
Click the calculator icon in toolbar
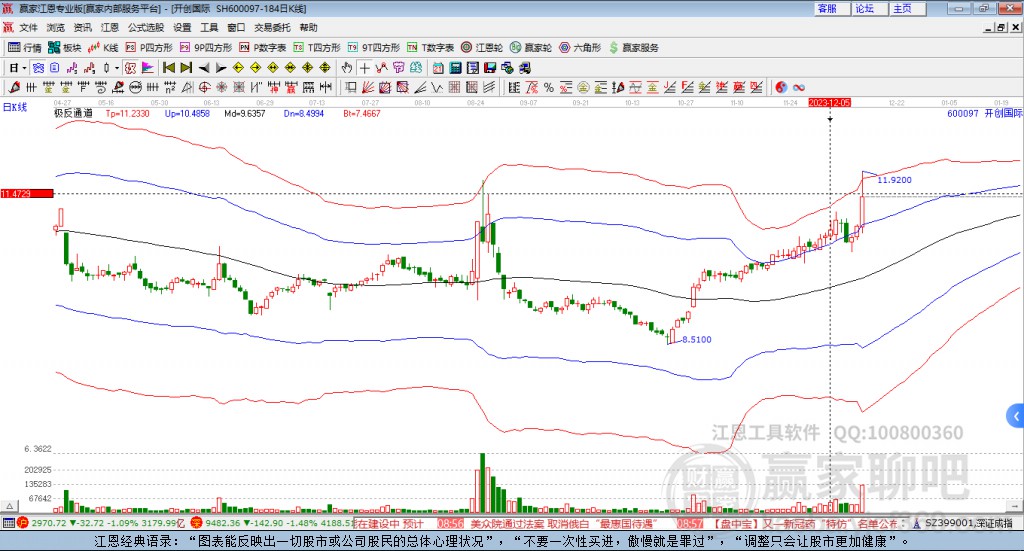455,68
